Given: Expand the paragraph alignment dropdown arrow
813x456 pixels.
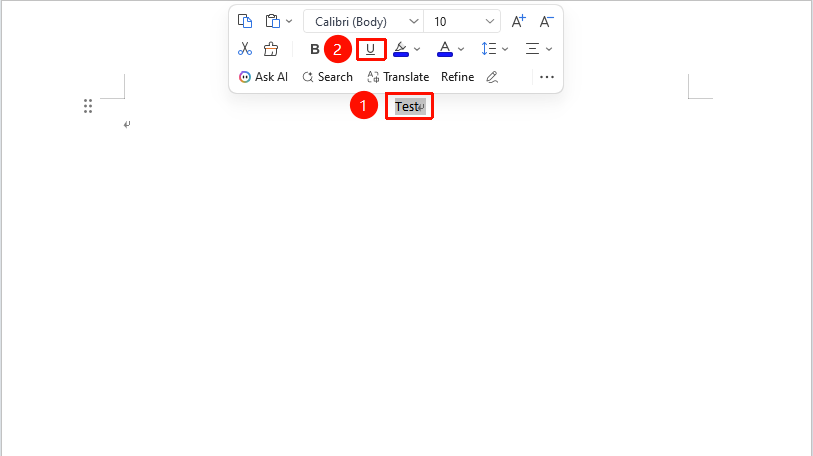Looking at the screenshot, I should 549,49.
